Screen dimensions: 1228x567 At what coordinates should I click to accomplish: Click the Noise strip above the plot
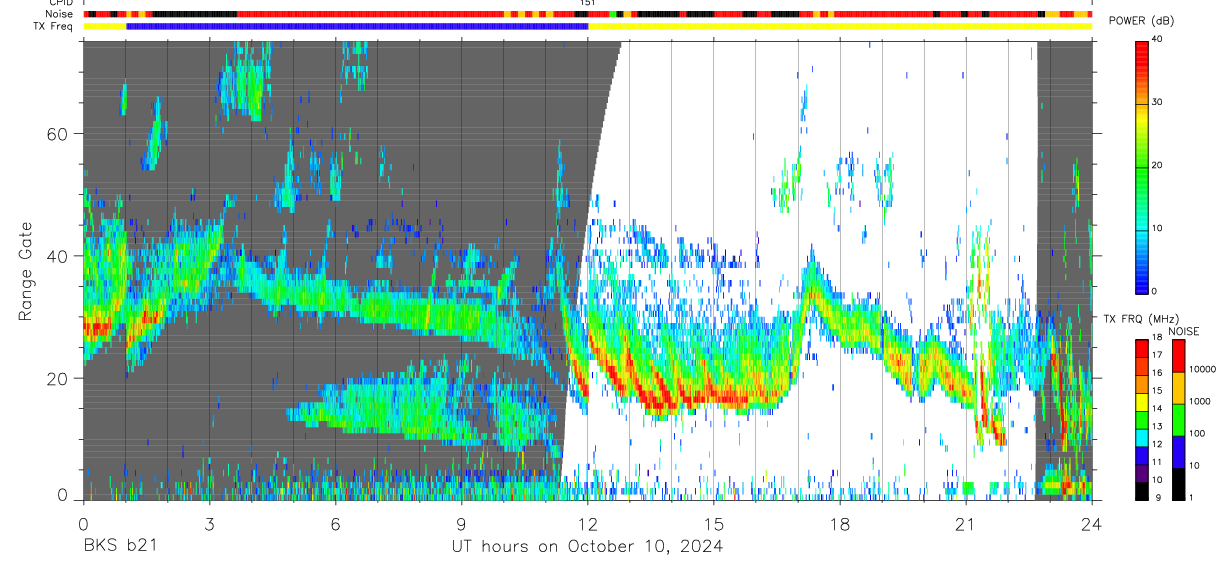[x=587, y=14]
